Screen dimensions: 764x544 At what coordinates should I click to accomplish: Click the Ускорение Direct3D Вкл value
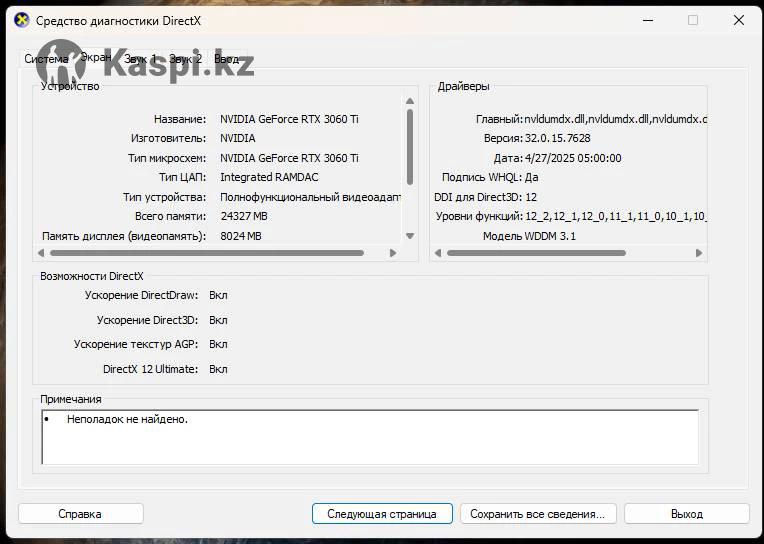coord(218,320)
